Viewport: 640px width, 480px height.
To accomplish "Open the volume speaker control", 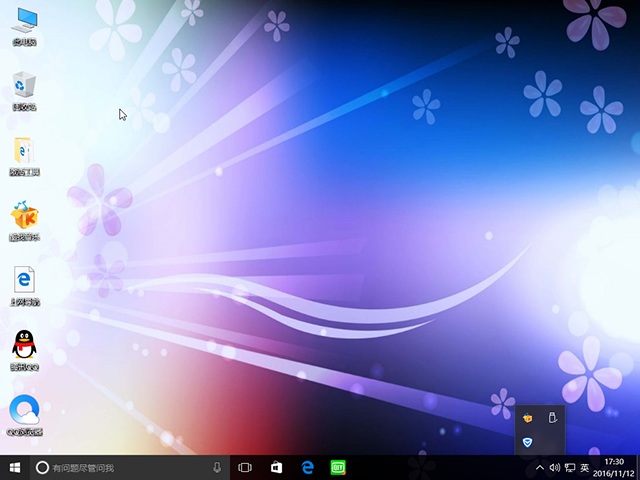I will [x=555, y=467].
